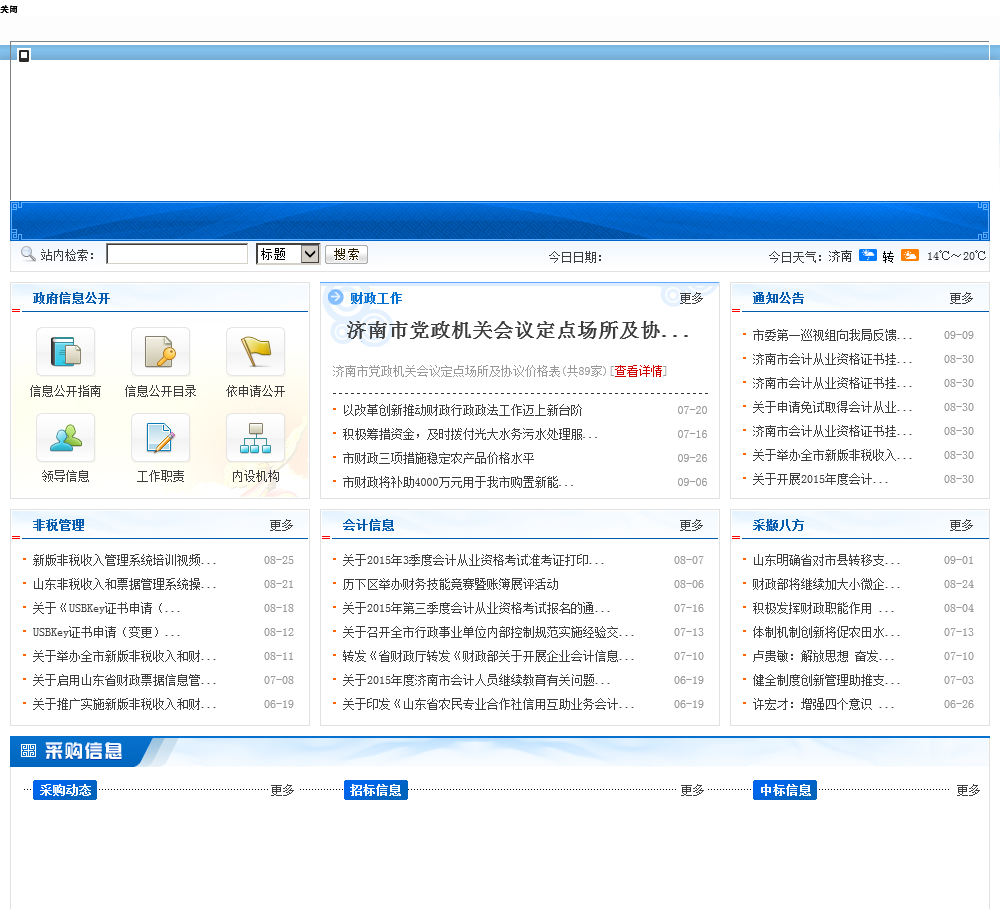This screenshot has height=909, width=1000.
Task: Open 更多 in the 财政工作 panel
Action: pos(691,298)
